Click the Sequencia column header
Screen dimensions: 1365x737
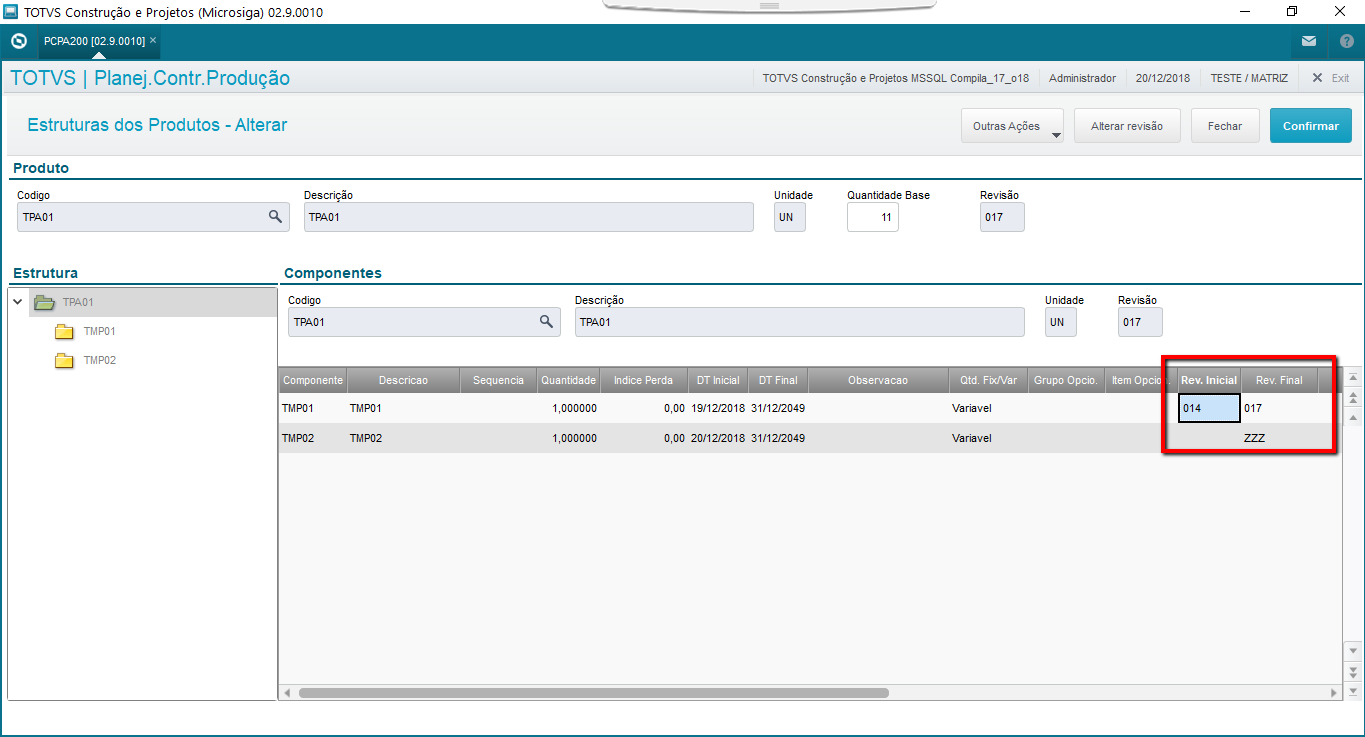pos(498,380)
